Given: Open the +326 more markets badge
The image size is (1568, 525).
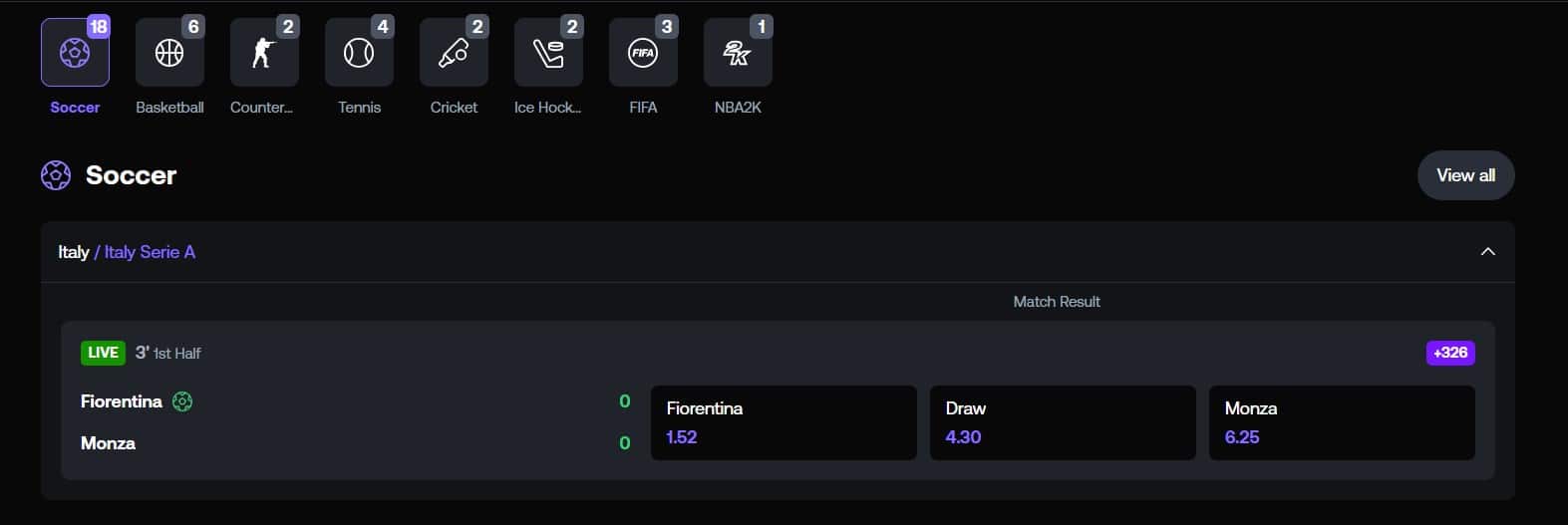Looking at the screenshot, I should [x=1450, y=353].
